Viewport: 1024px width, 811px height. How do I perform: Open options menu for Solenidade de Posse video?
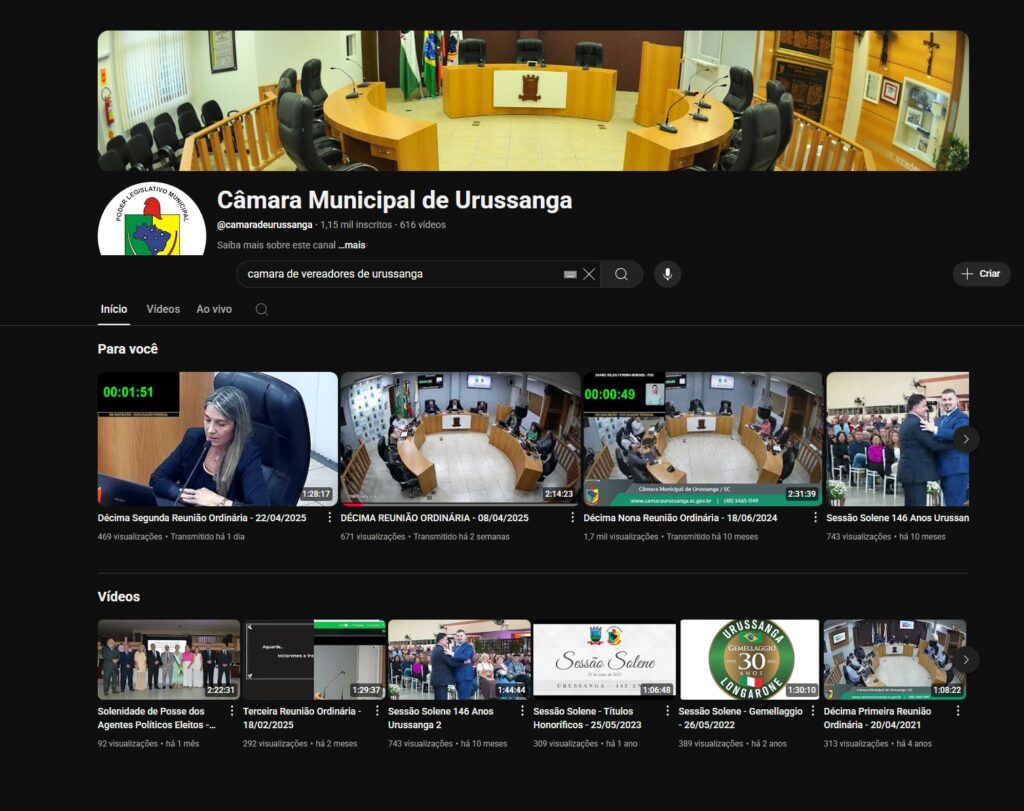pos(232,710)
